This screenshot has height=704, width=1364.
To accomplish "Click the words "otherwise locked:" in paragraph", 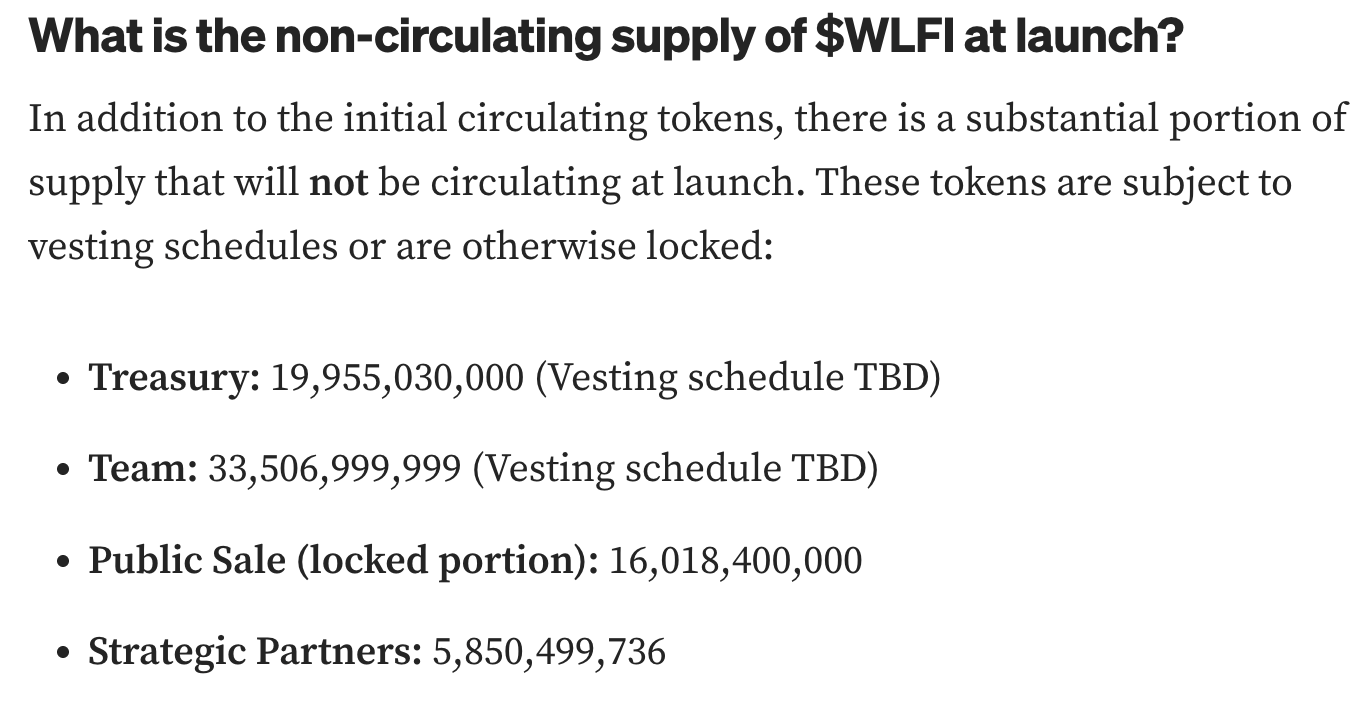I will coord(617,246).
